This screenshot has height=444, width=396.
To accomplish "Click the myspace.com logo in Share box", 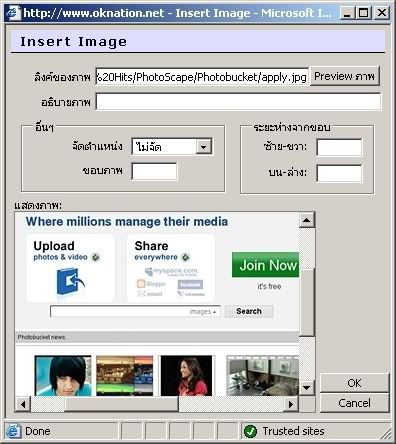I will point(171,272).
